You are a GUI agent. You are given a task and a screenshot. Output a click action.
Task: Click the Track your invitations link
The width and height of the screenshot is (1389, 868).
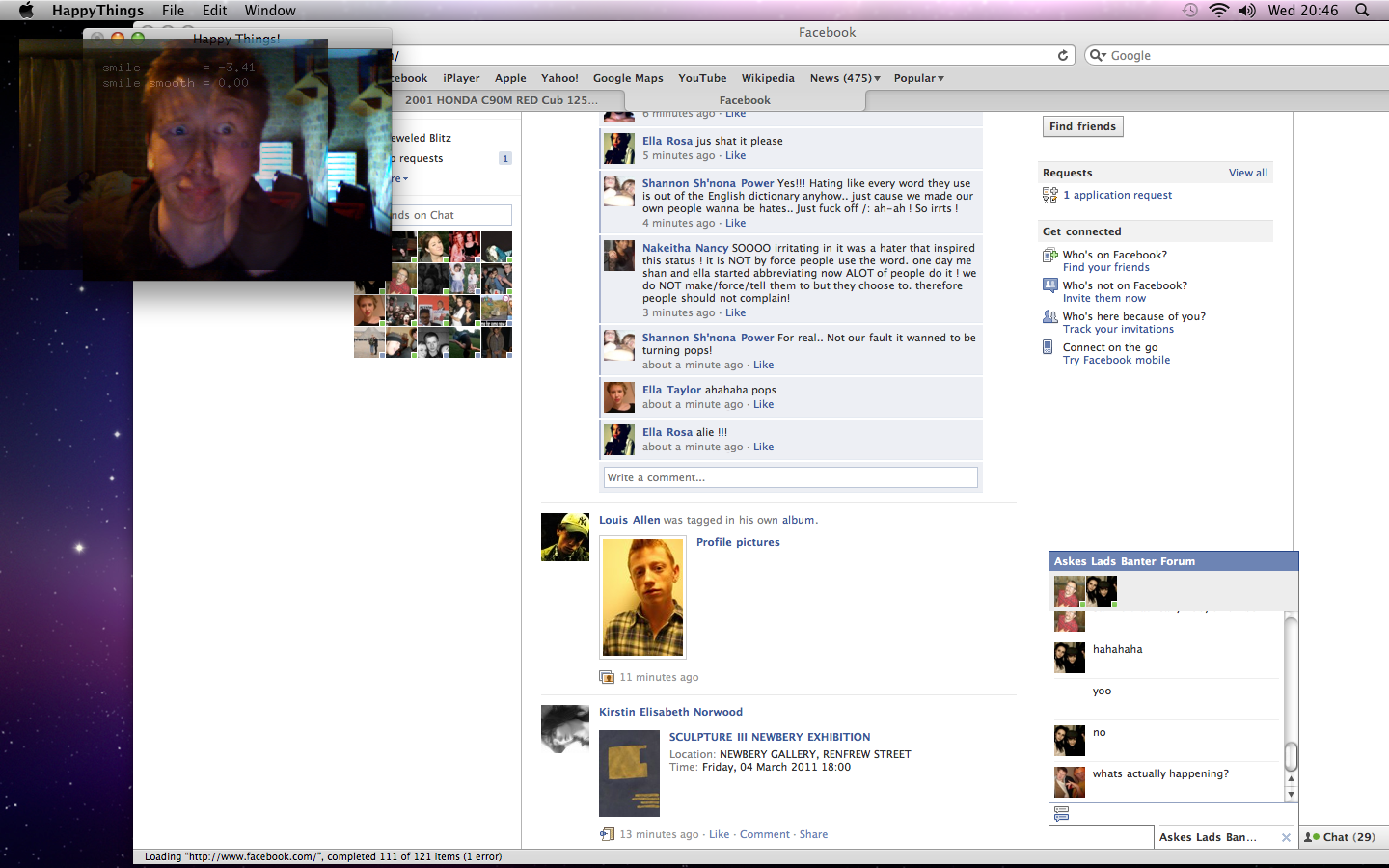click(1118, 329)
